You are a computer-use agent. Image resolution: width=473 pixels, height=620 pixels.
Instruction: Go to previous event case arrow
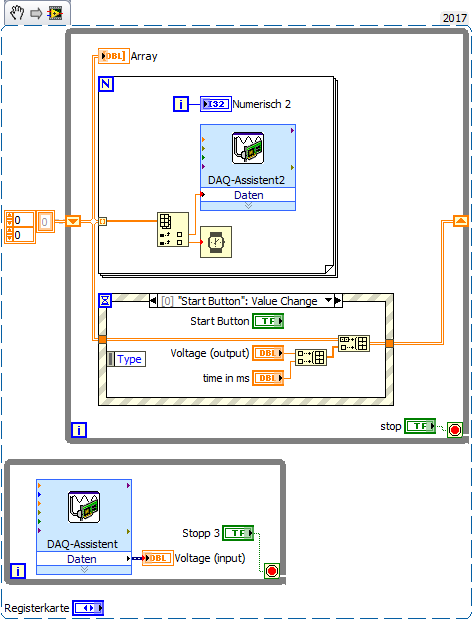pos(153,301)
